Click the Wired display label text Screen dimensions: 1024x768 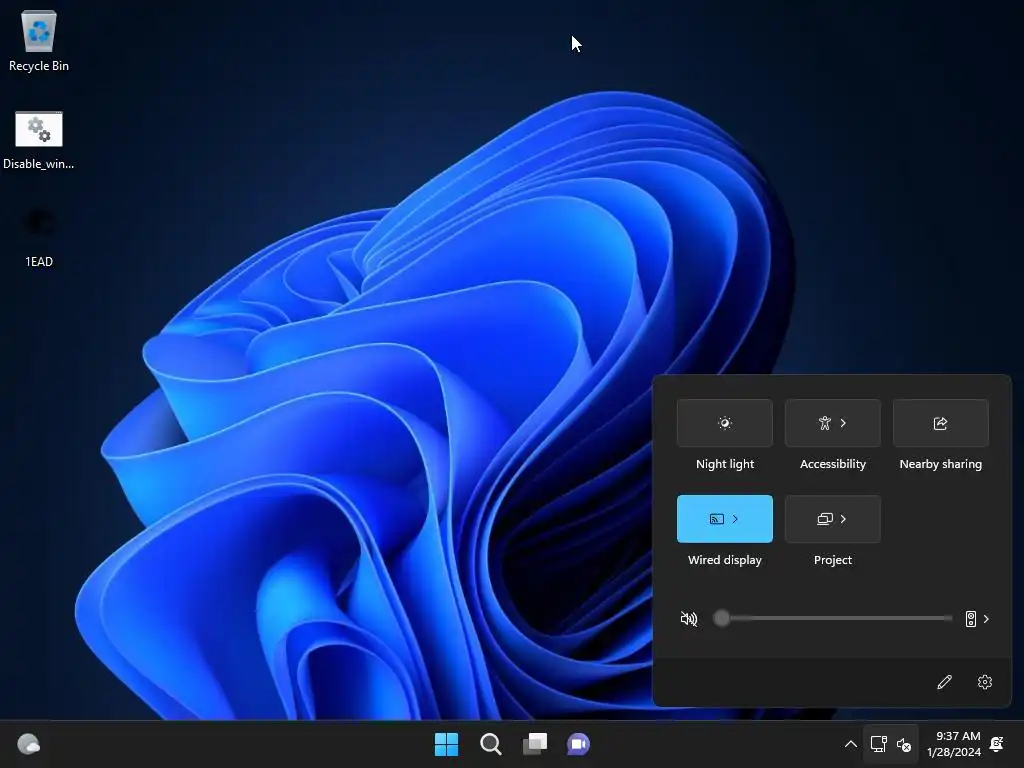click(x=725, y=560)
